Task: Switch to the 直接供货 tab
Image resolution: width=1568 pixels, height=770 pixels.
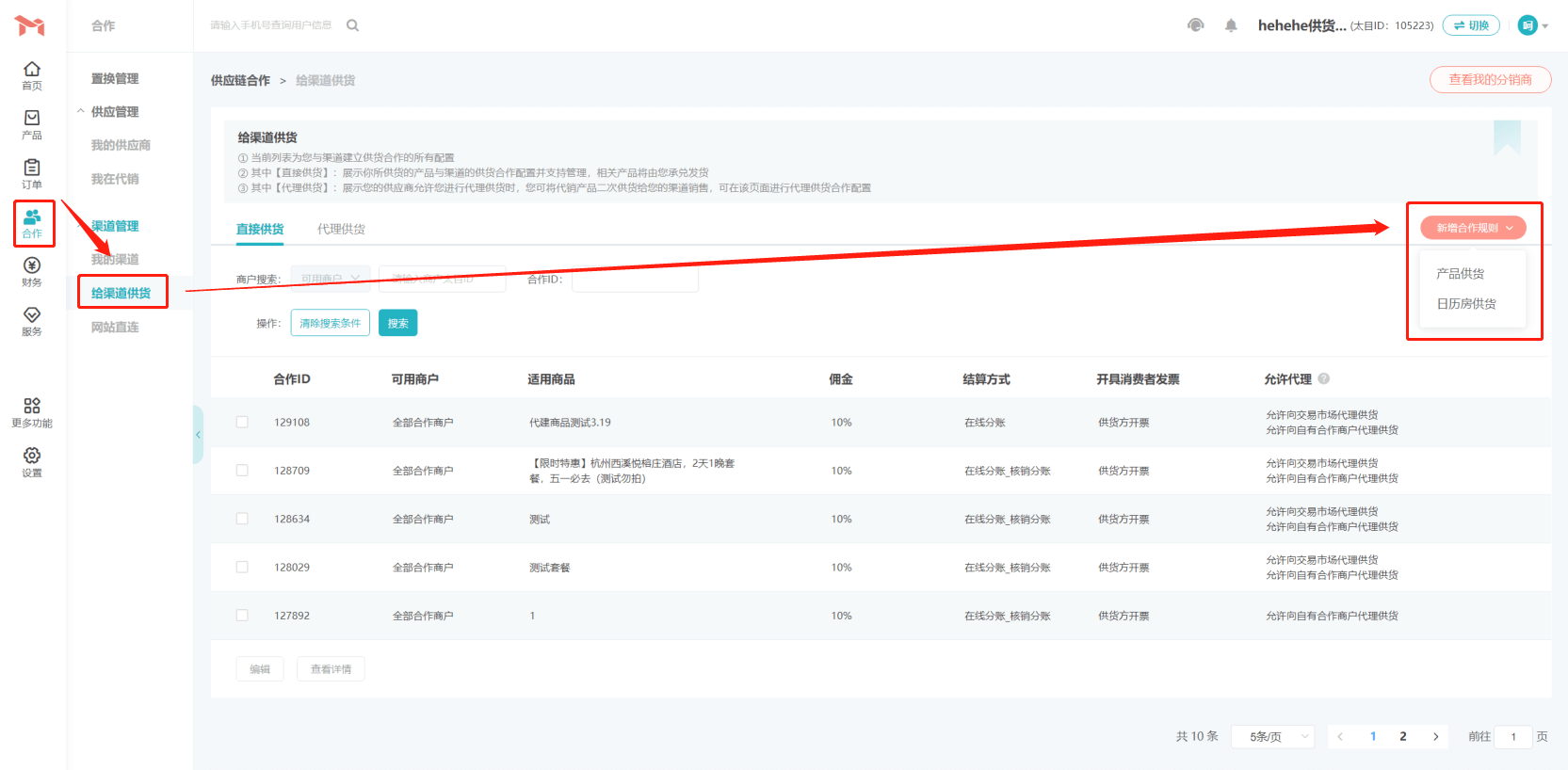Action: pyautogui.click(x=260, y=229)
